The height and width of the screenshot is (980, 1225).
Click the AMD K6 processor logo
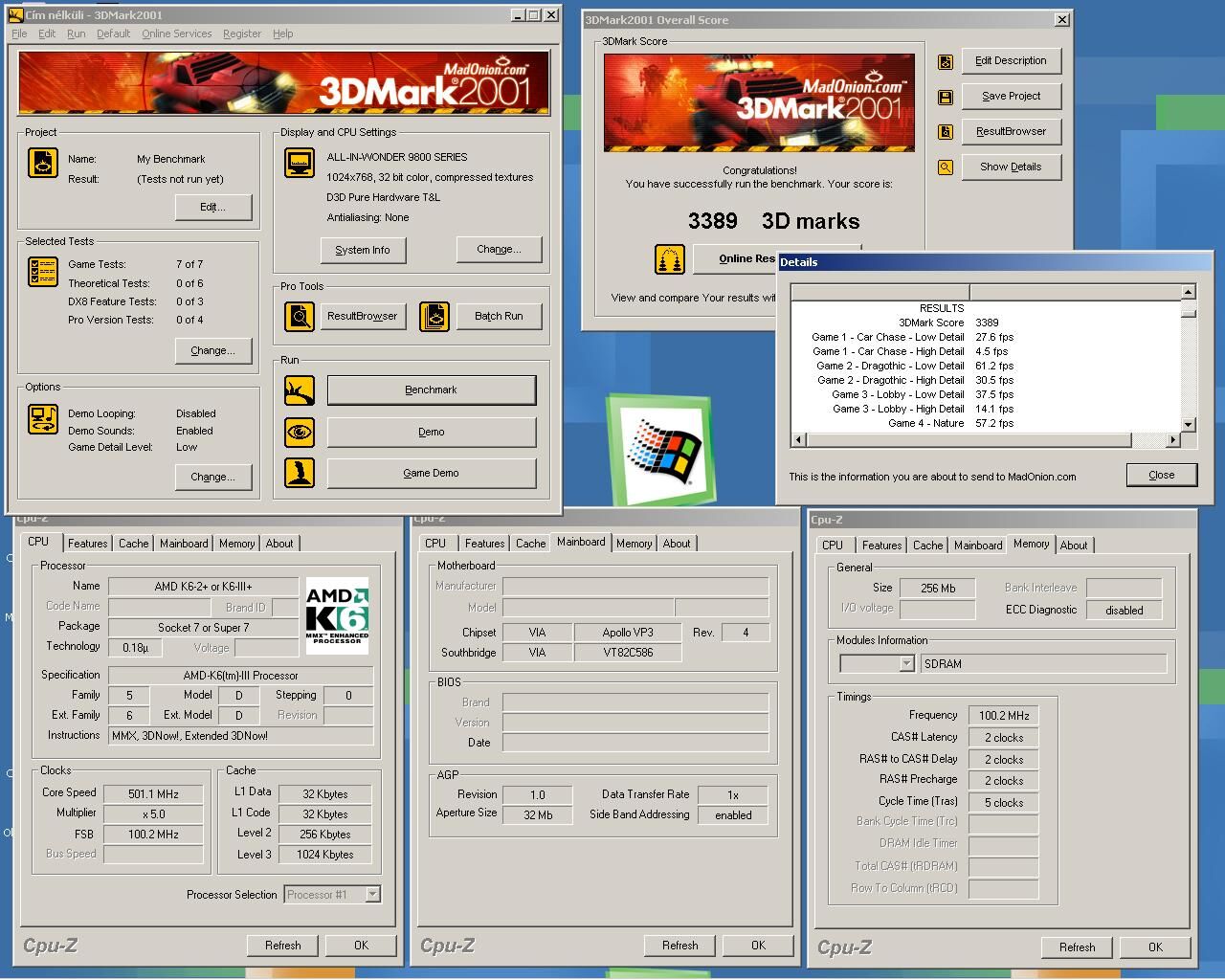click(x=337, y=616)
